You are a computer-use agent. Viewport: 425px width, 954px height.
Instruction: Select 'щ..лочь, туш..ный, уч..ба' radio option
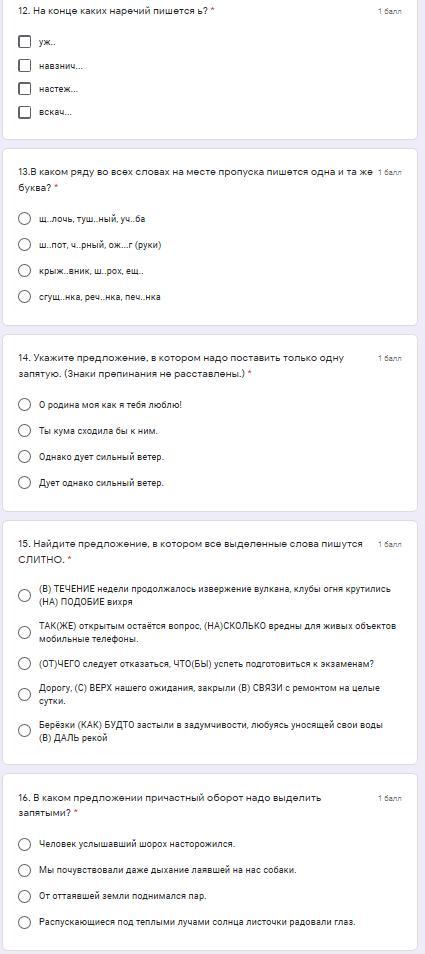[x=24, y=218]
